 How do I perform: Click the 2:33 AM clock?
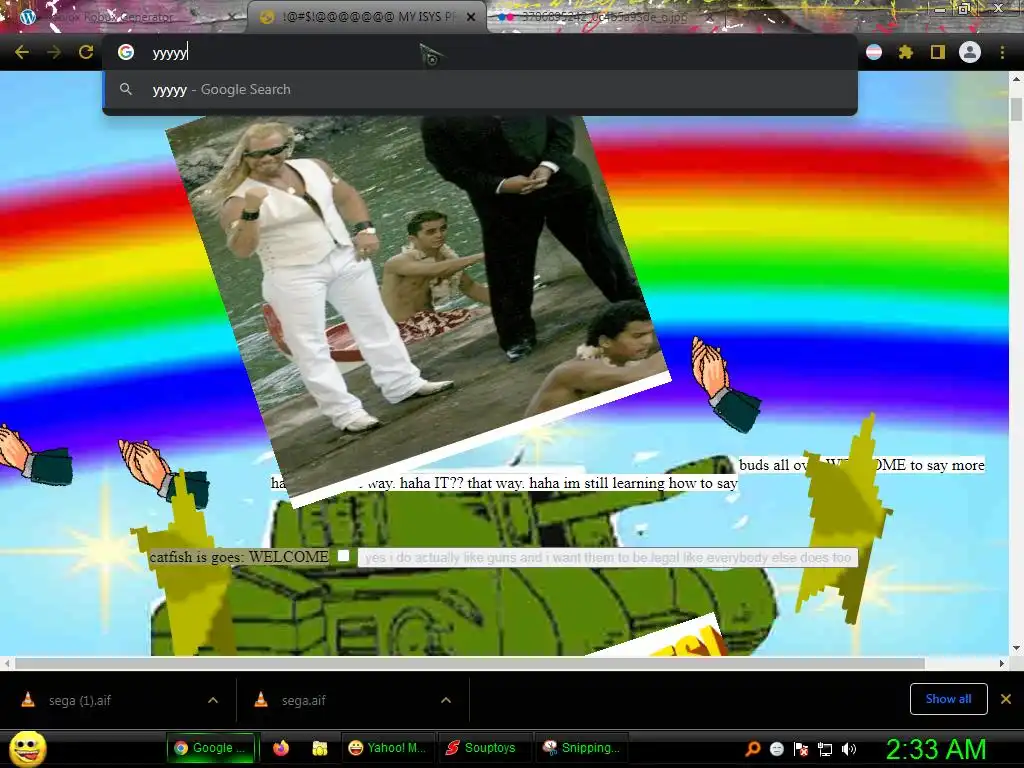point(936,750)
